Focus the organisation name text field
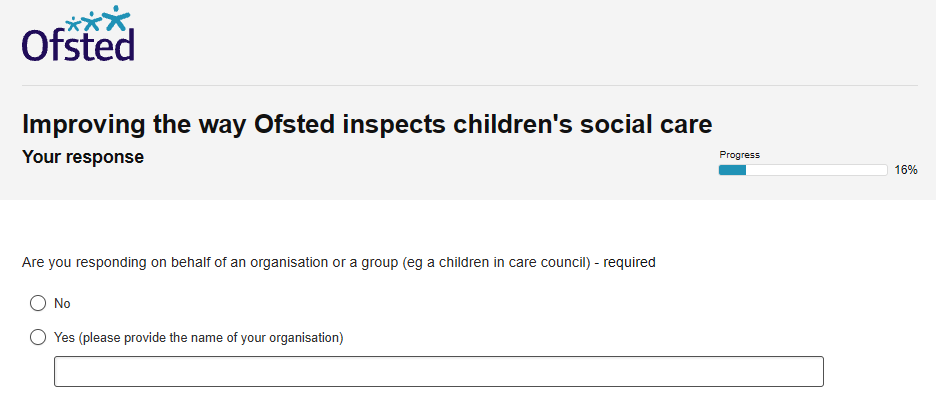Image resolution: width=936 pixels, height=415 pixels. pyautogui.click(x=439, y=371)
